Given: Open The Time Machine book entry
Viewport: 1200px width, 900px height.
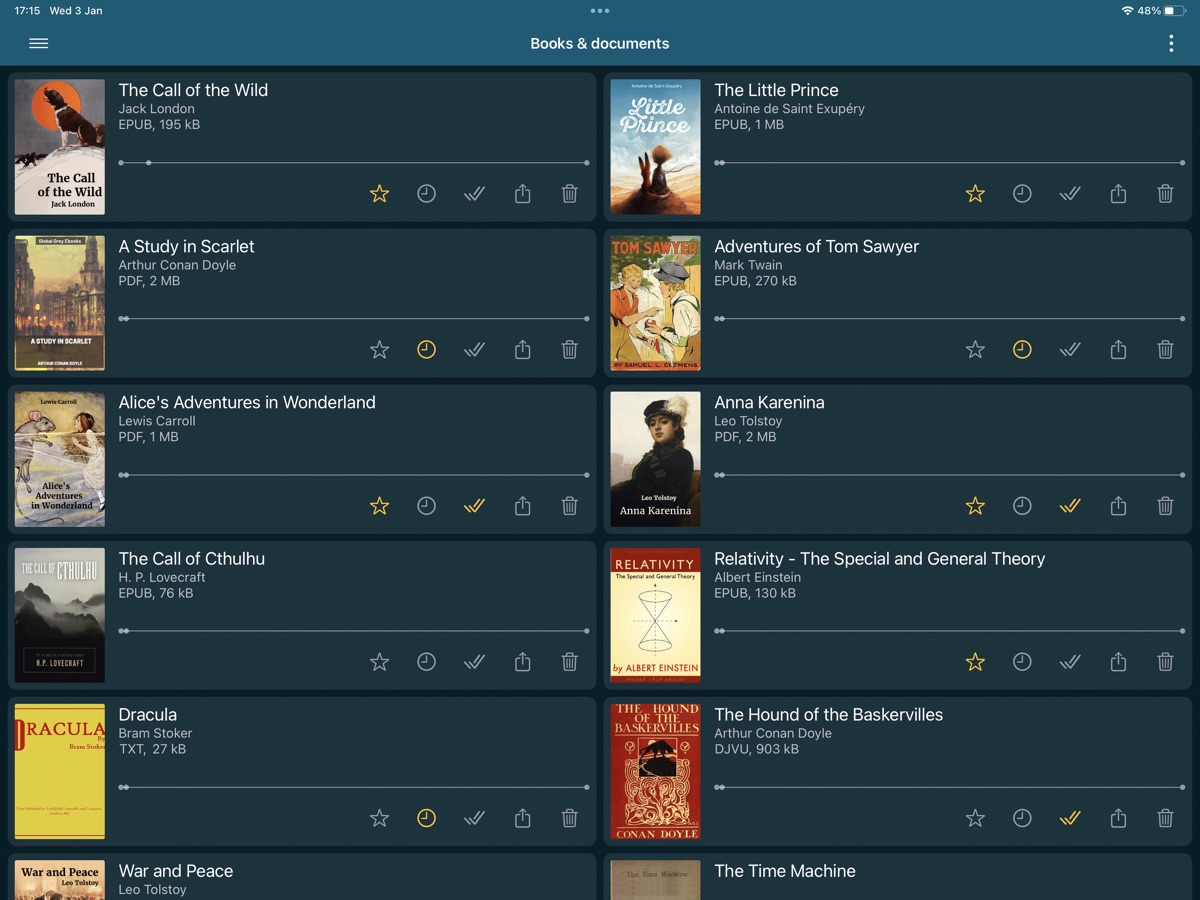Looking at the screenshot, I should click(785, 871).
